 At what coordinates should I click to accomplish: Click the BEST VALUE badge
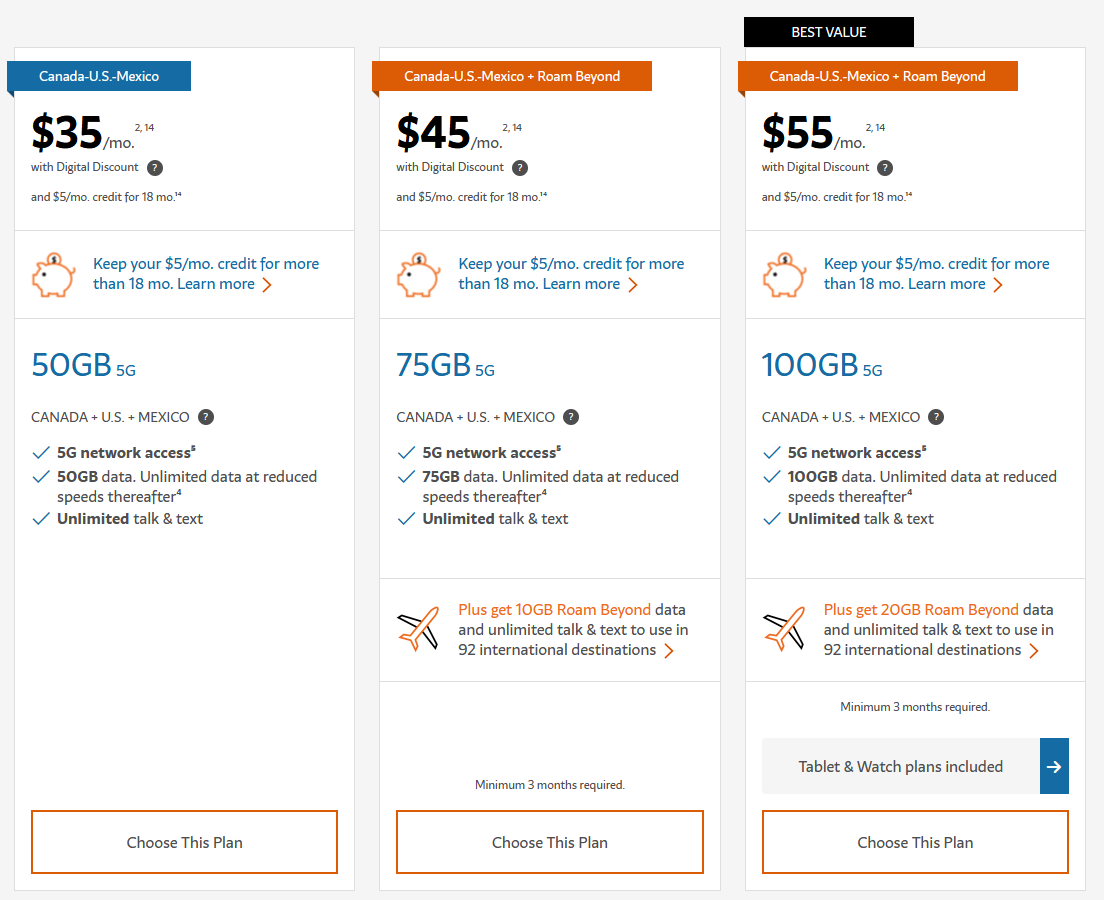click(x=829, y=32)
